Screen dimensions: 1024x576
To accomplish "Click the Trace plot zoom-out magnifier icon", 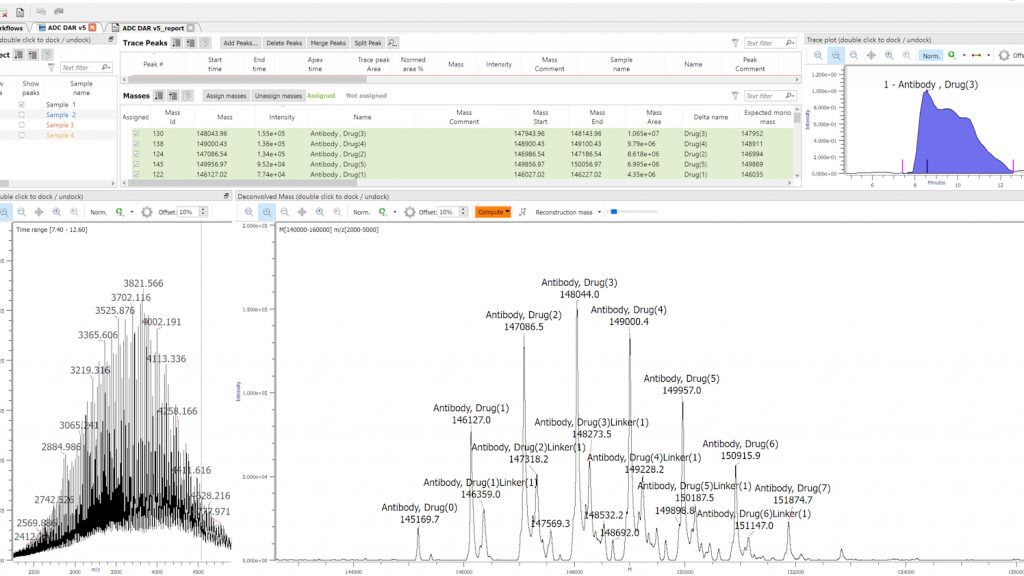I will (853, 56).
